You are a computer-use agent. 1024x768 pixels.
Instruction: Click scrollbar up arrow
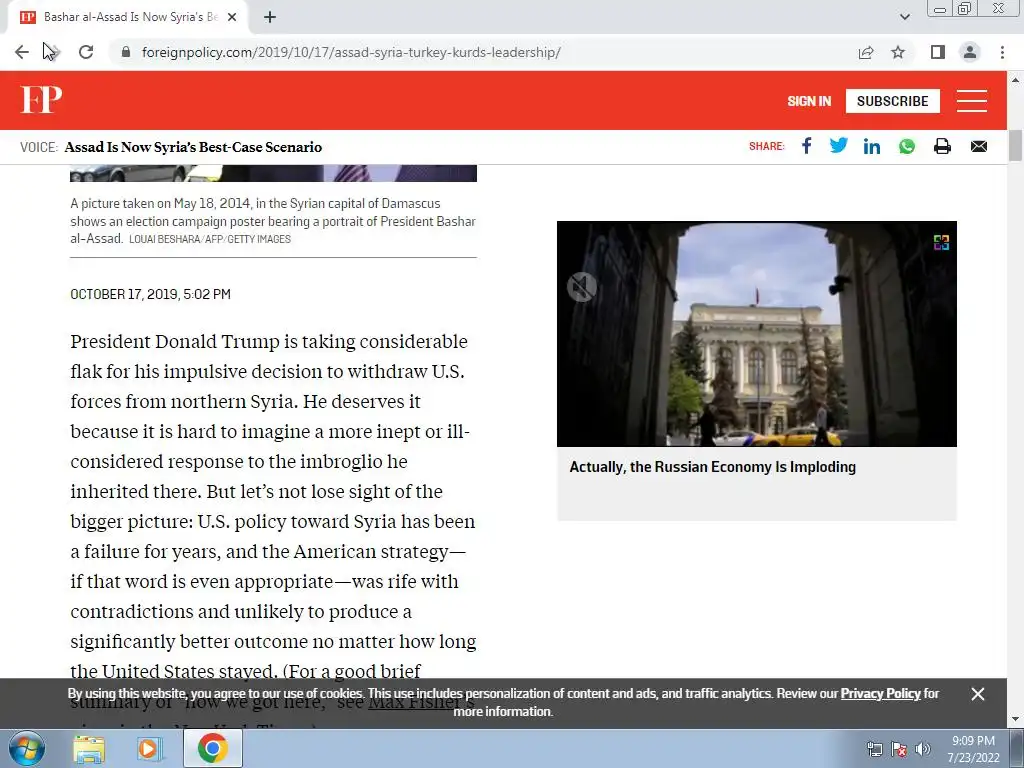pyautogui.click(x=1015, y=80)
